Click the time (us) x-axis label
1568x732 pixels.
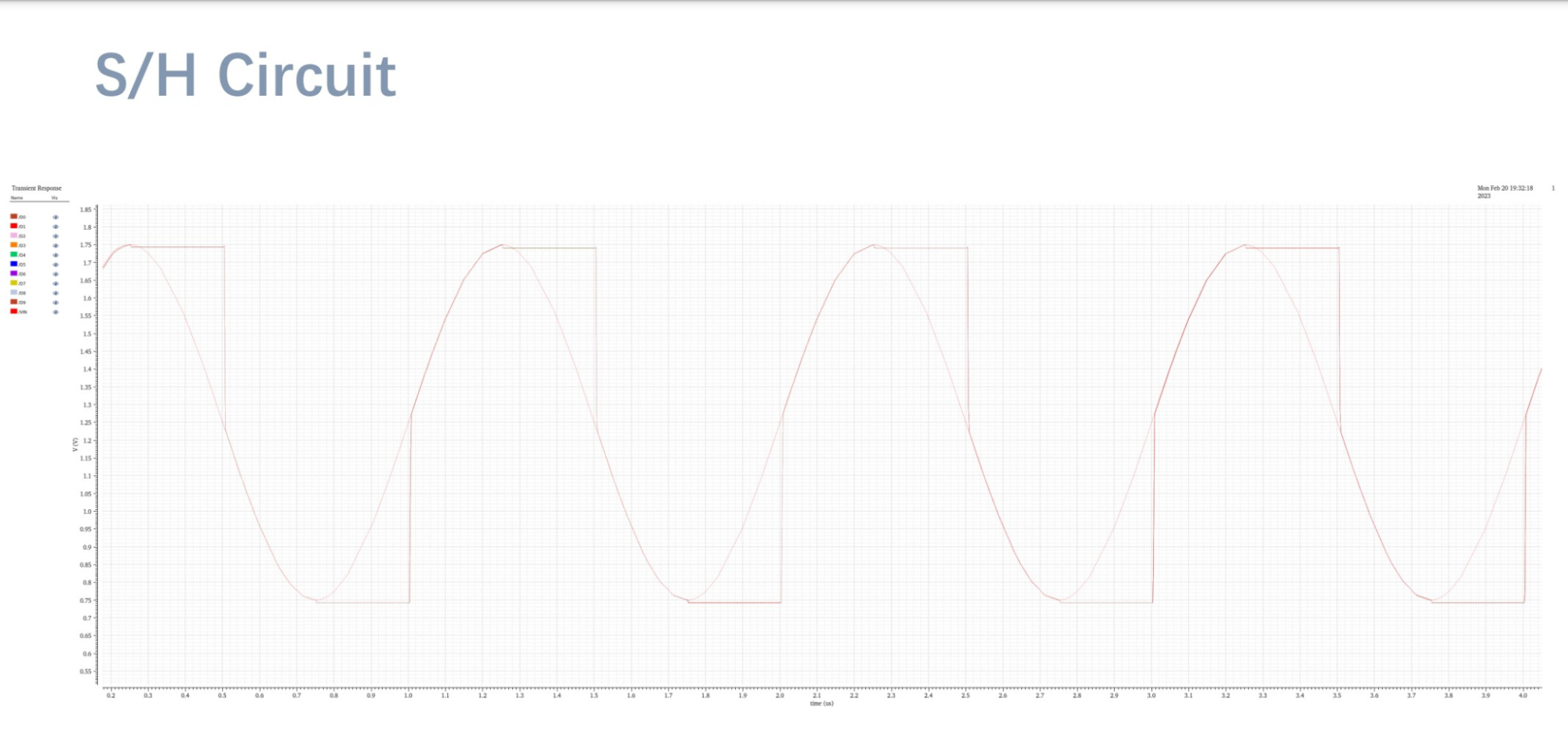[x=821, y=704]
